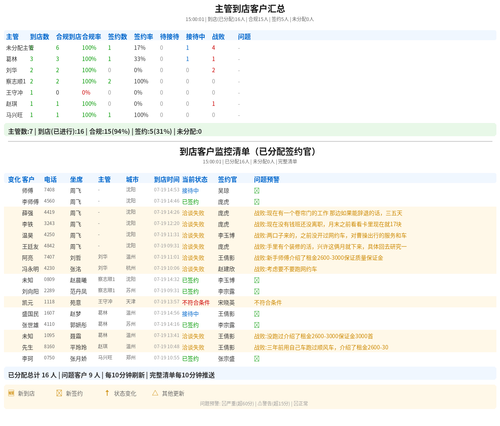Click the 17% sign rate value
The image size is (500, 426).
tap(140, 48)
